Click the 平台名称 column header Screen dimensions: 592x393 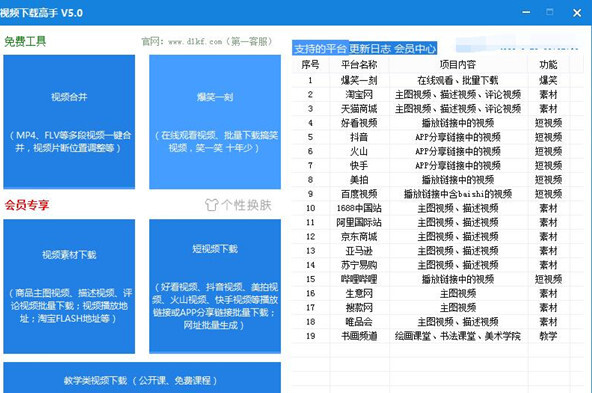click(359, 65)
